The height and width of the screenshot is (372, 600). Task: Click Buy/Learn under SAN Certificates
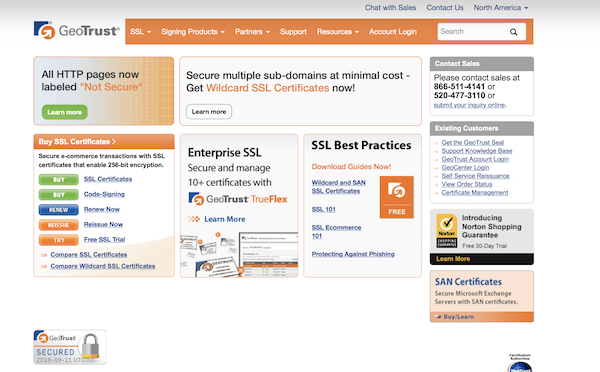[x=458, y=317]
